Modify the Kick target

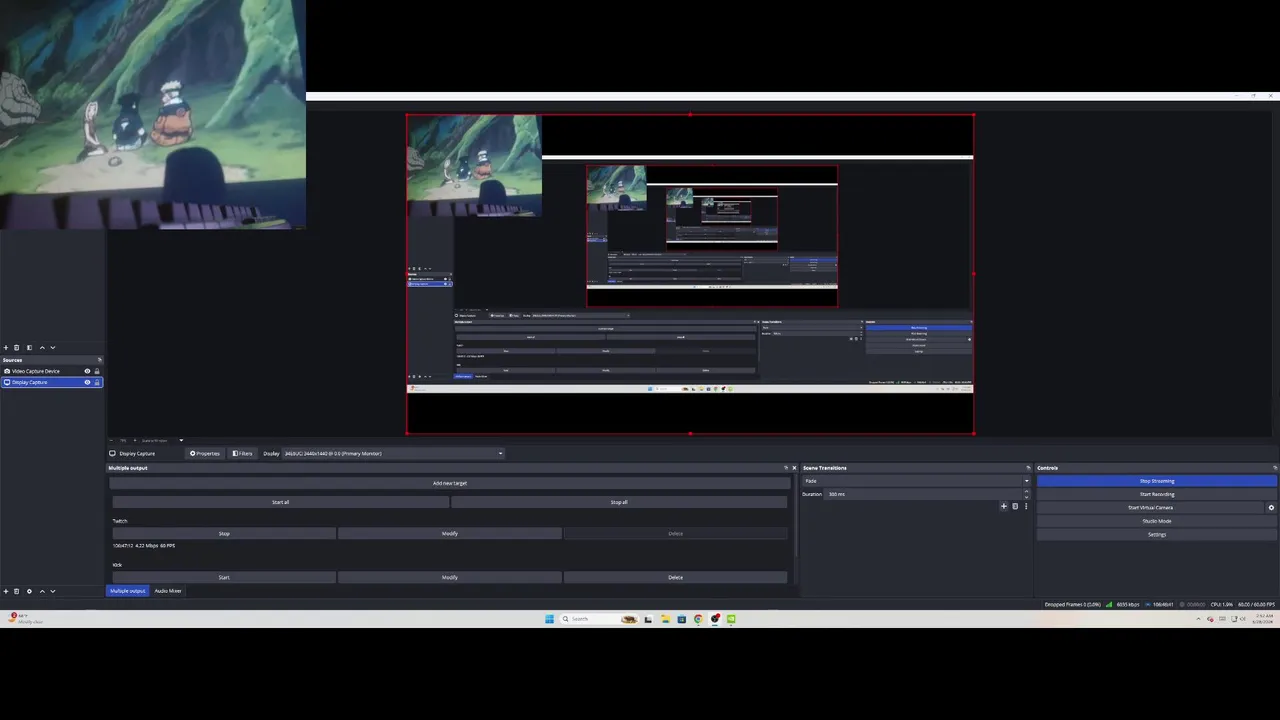[450, 577]
